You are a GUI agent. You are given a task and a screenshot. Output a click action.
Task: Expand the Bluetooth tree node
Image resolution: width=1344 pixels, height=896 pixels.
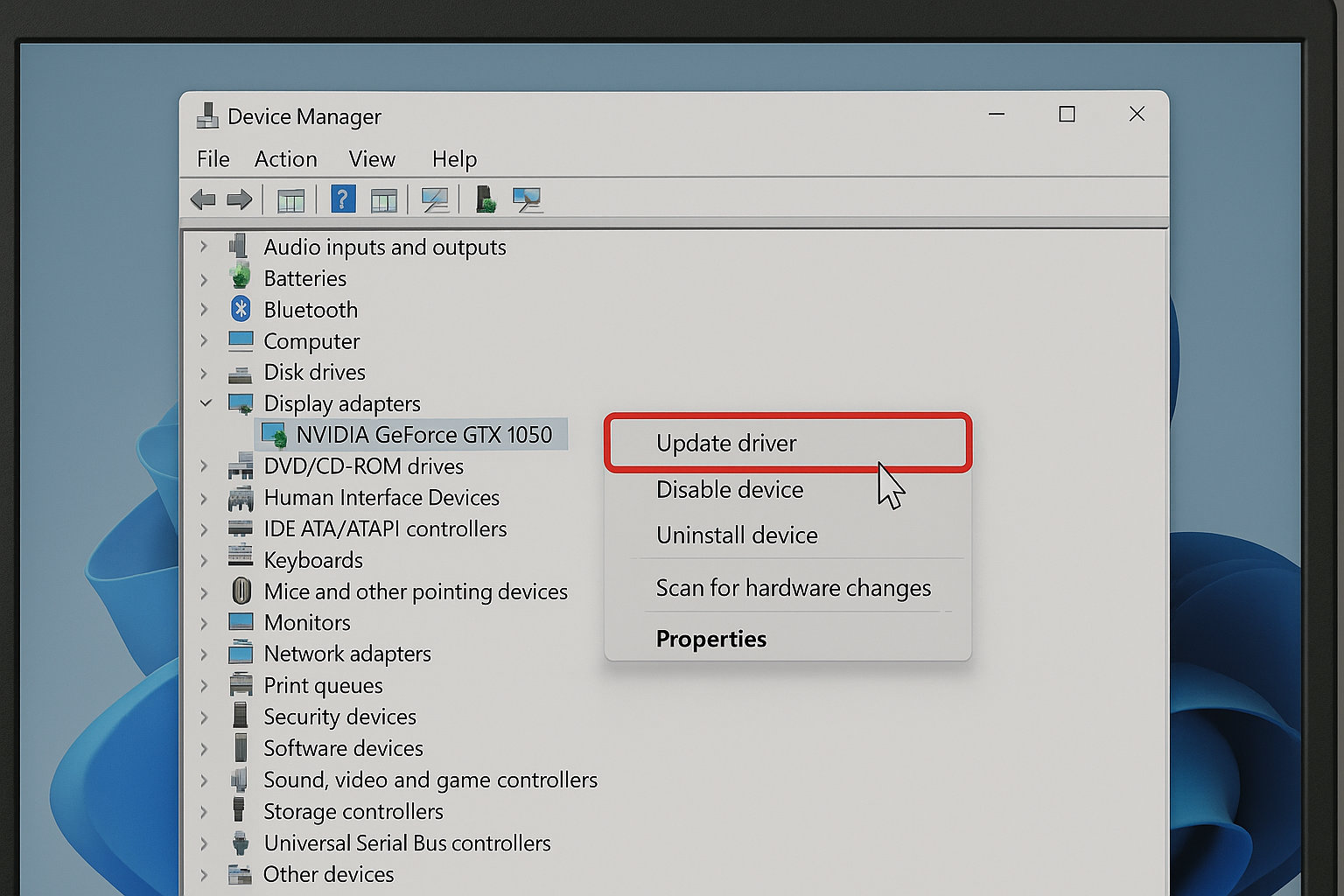click(204, 310)
